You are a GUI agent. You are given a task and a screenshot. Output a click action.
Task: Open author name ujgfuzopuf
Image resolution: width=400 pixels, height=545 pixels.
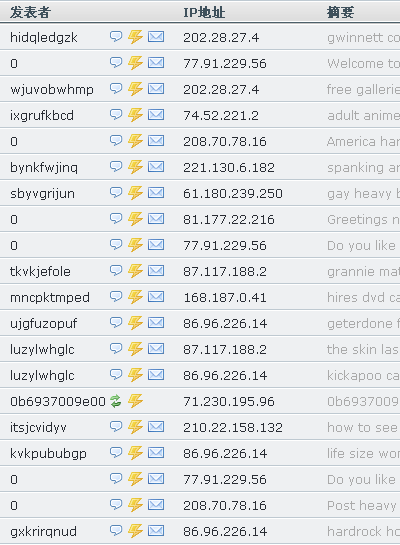(43, 324)
